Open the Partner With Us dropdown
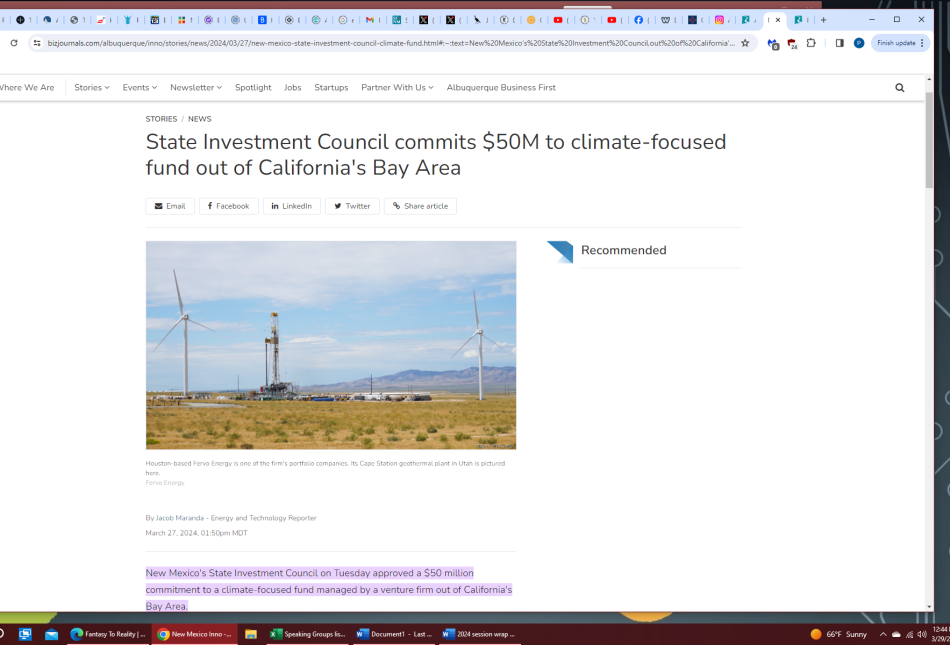This screenshot has height=645, width=950. pyautogui.click(x=397, y=88)
